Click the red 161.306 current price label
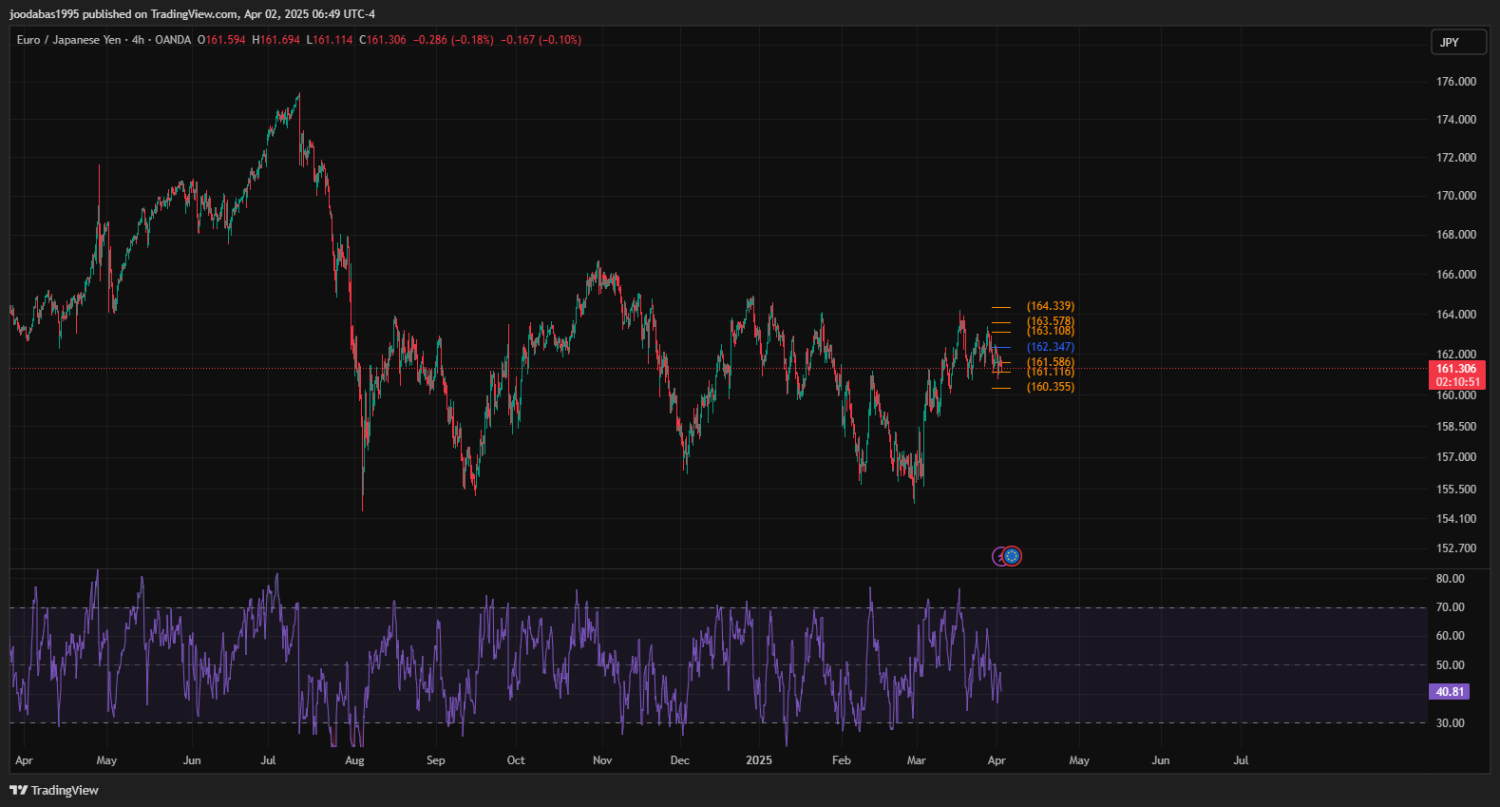This screenshot has width=1500, height=807. click(x=1456, y=368)
